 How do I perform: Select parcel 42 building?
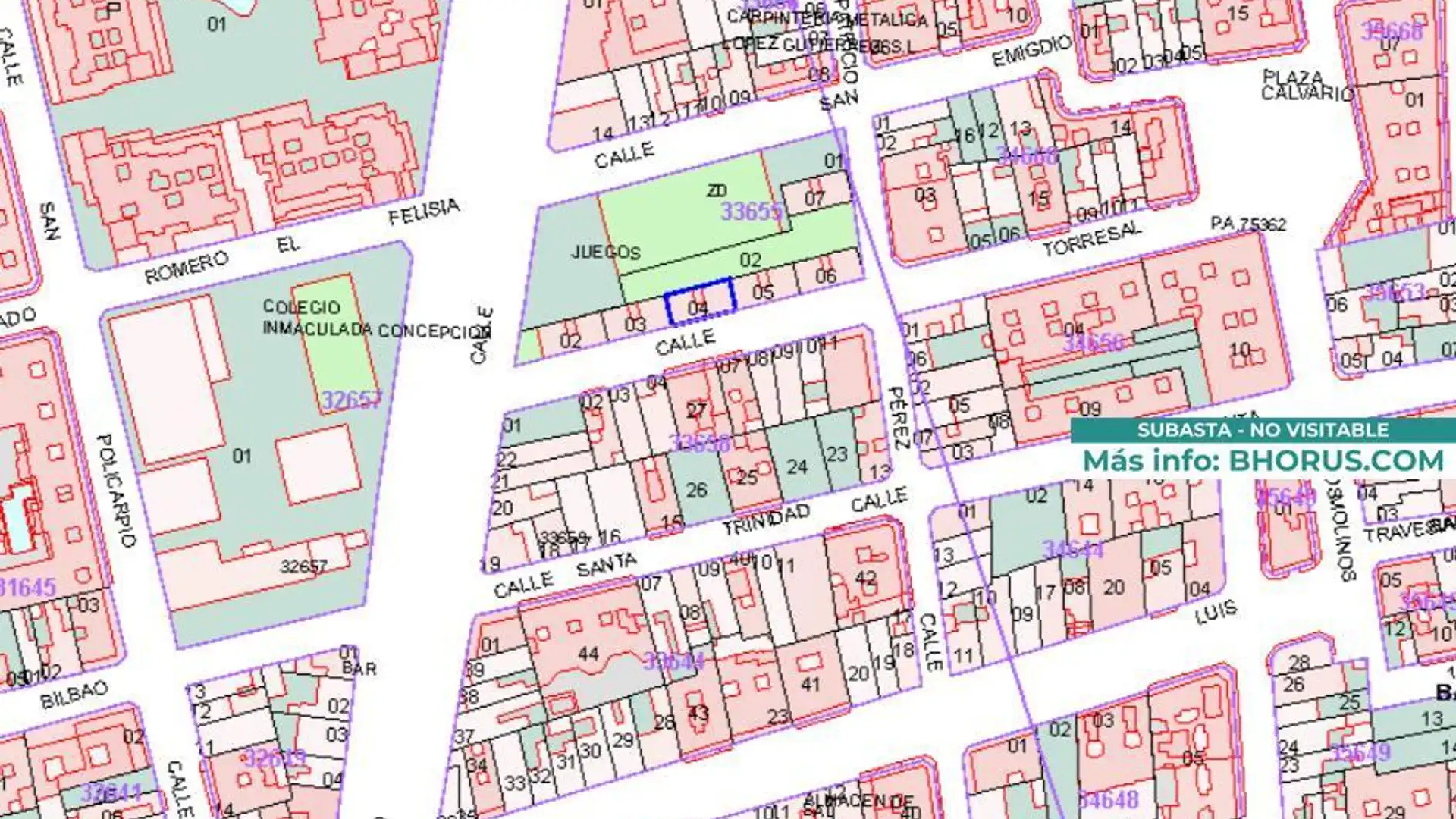click(x=865, y=578)
